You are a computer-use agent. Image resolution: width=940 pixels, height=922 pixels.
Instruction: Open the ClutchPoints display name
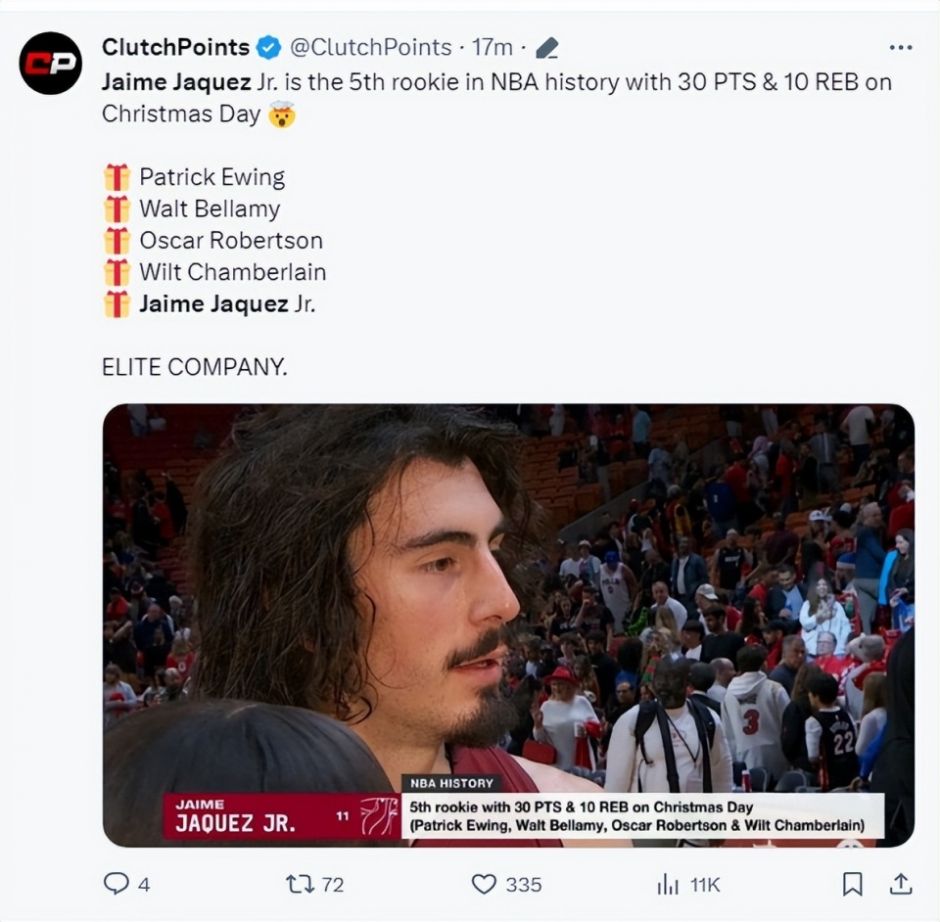pyautogui.click(x=176, y=47)
